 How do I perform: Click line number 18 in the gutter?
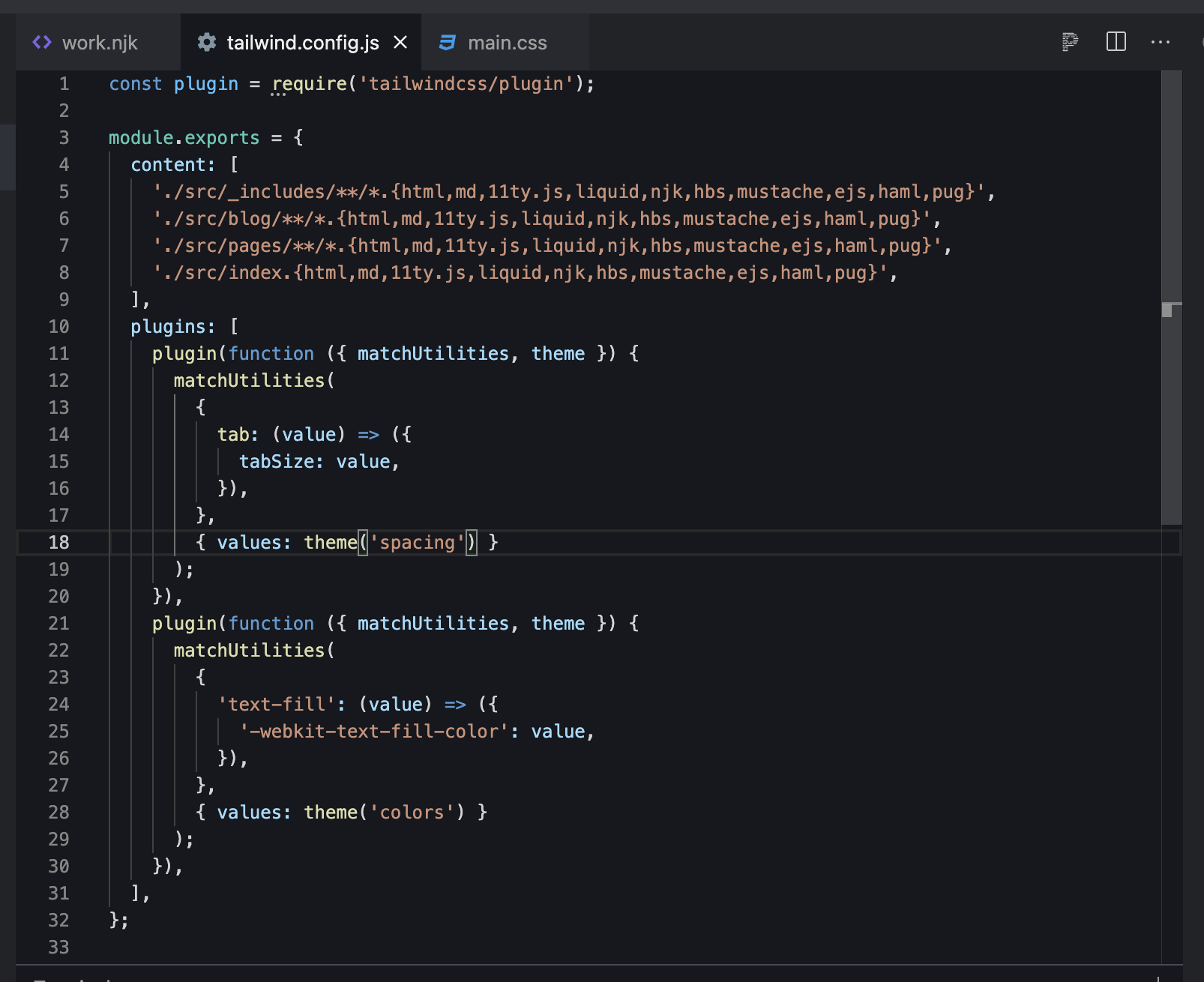[59, 542]
